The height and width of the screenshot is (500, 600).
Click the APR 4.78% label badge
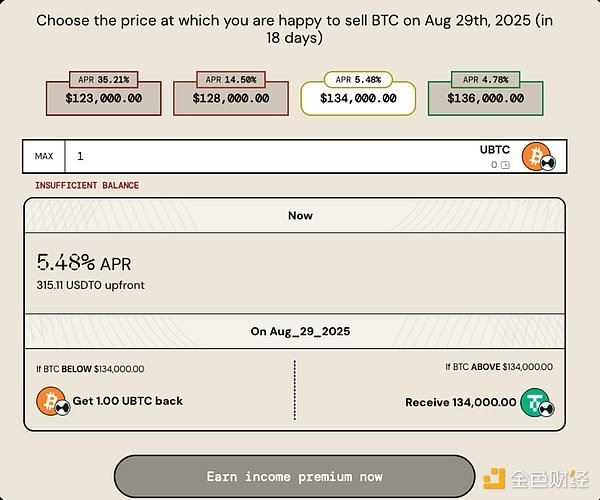tap(486, 80)
